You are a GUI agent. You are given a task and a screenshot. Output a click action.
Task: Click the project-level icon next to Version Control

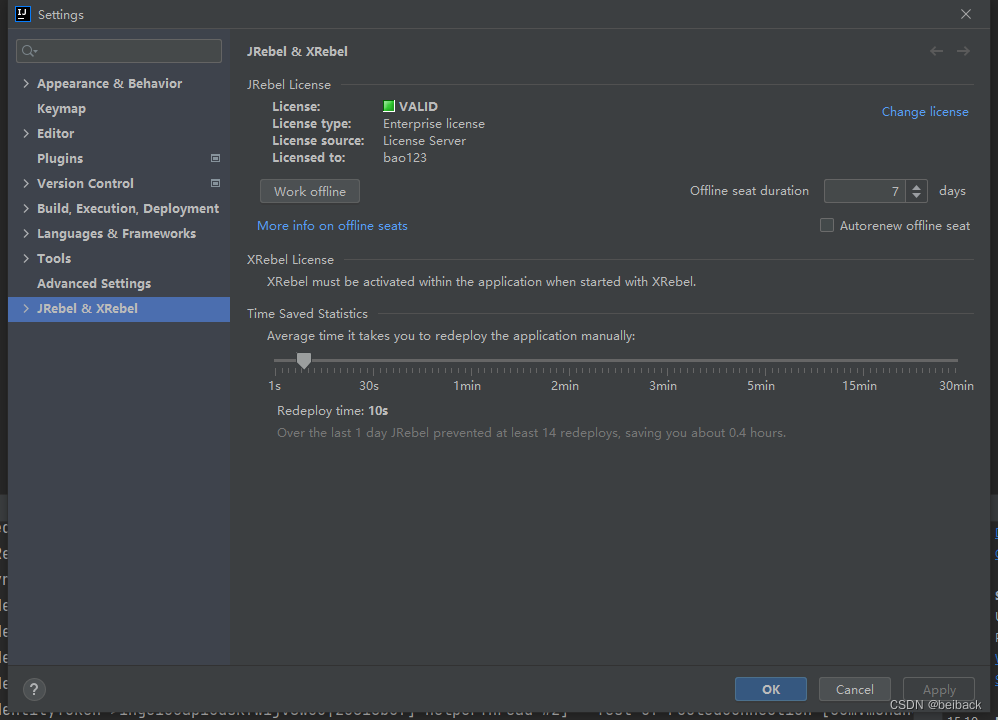215,183
